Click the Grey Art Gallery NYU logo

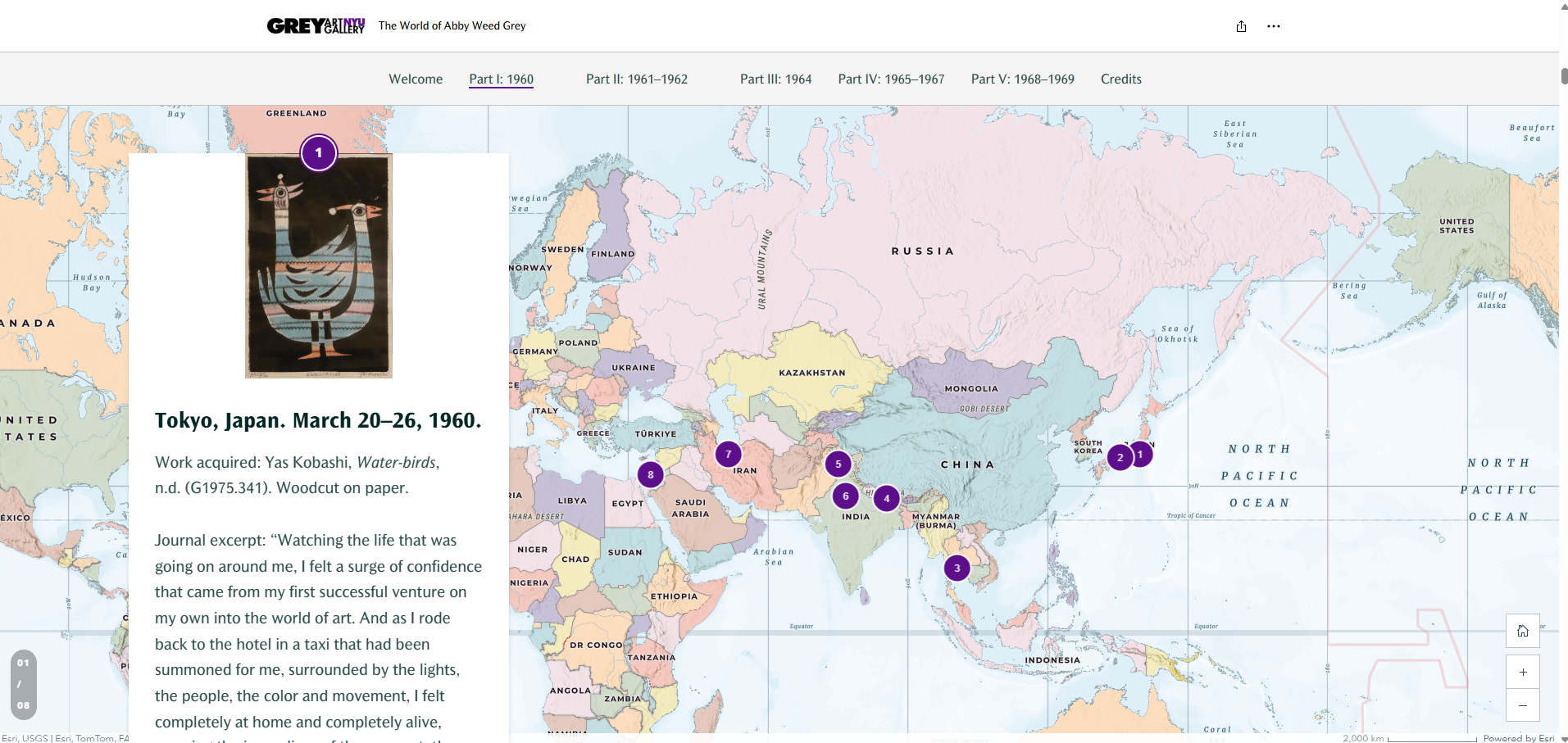316,26
